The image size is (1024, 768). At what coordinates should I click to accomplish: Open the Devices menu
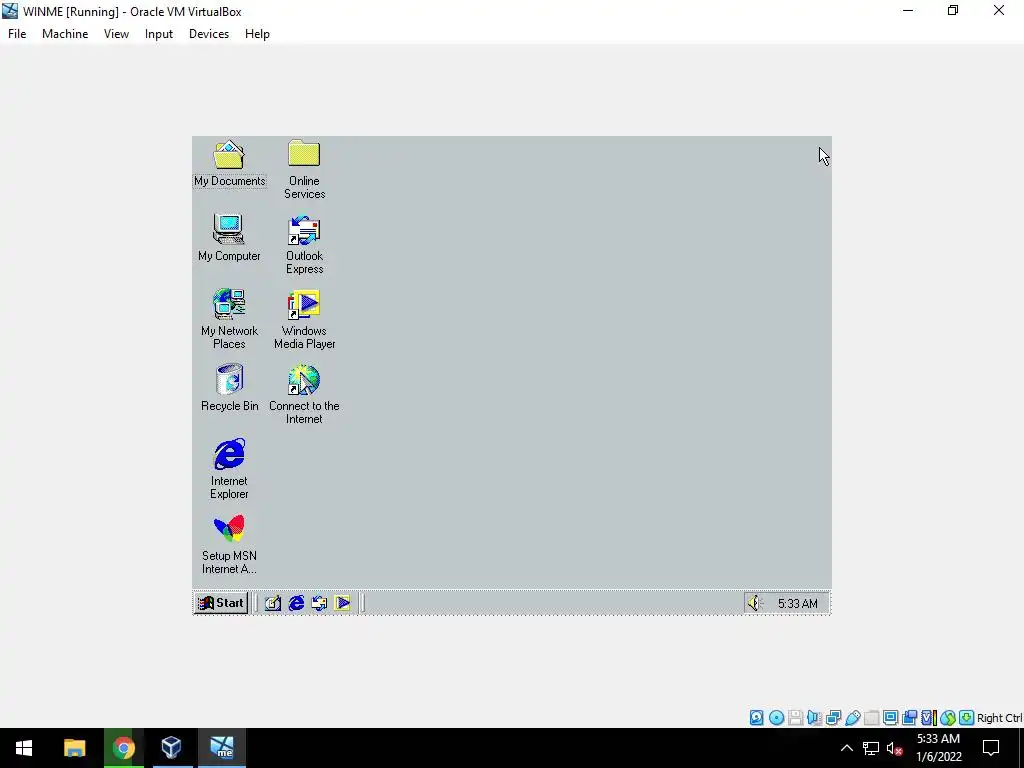(x=209, y=34)
